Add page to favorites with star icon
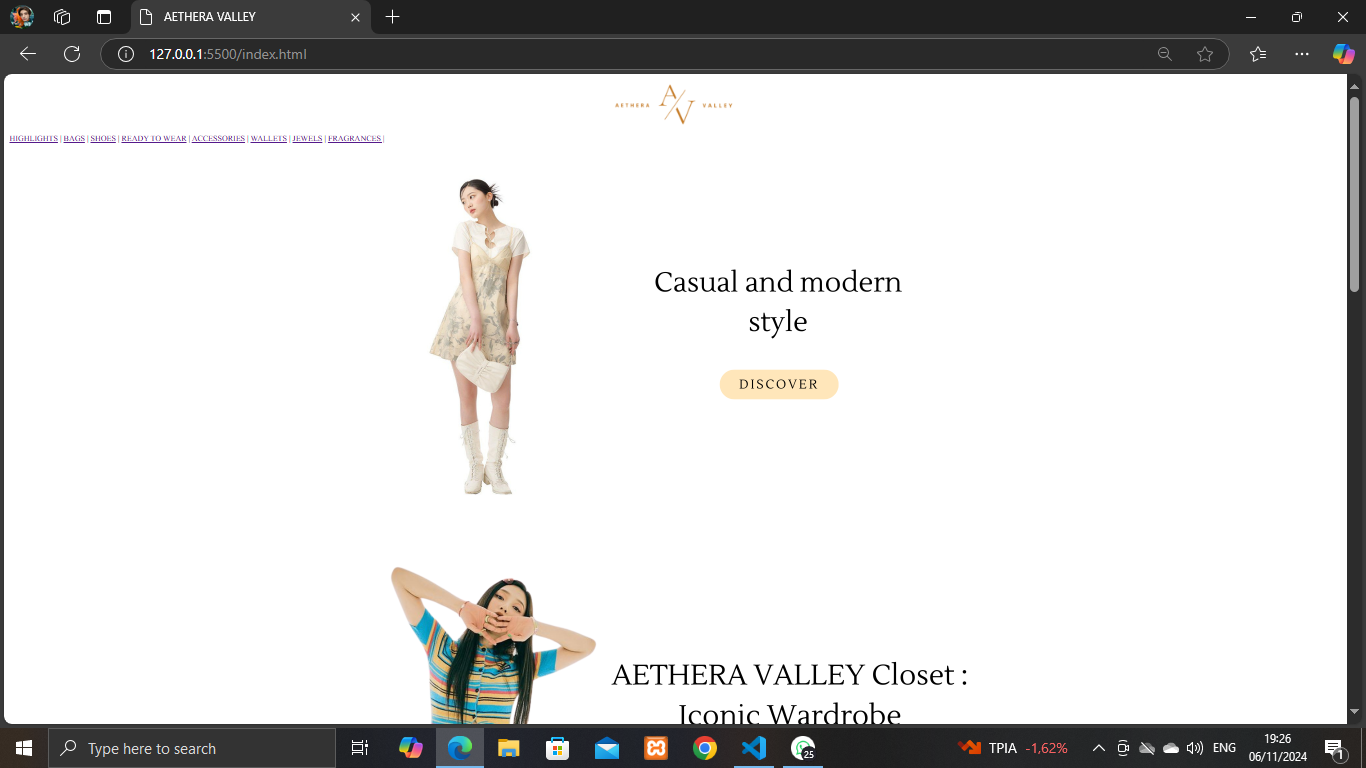 [1205, 54]
